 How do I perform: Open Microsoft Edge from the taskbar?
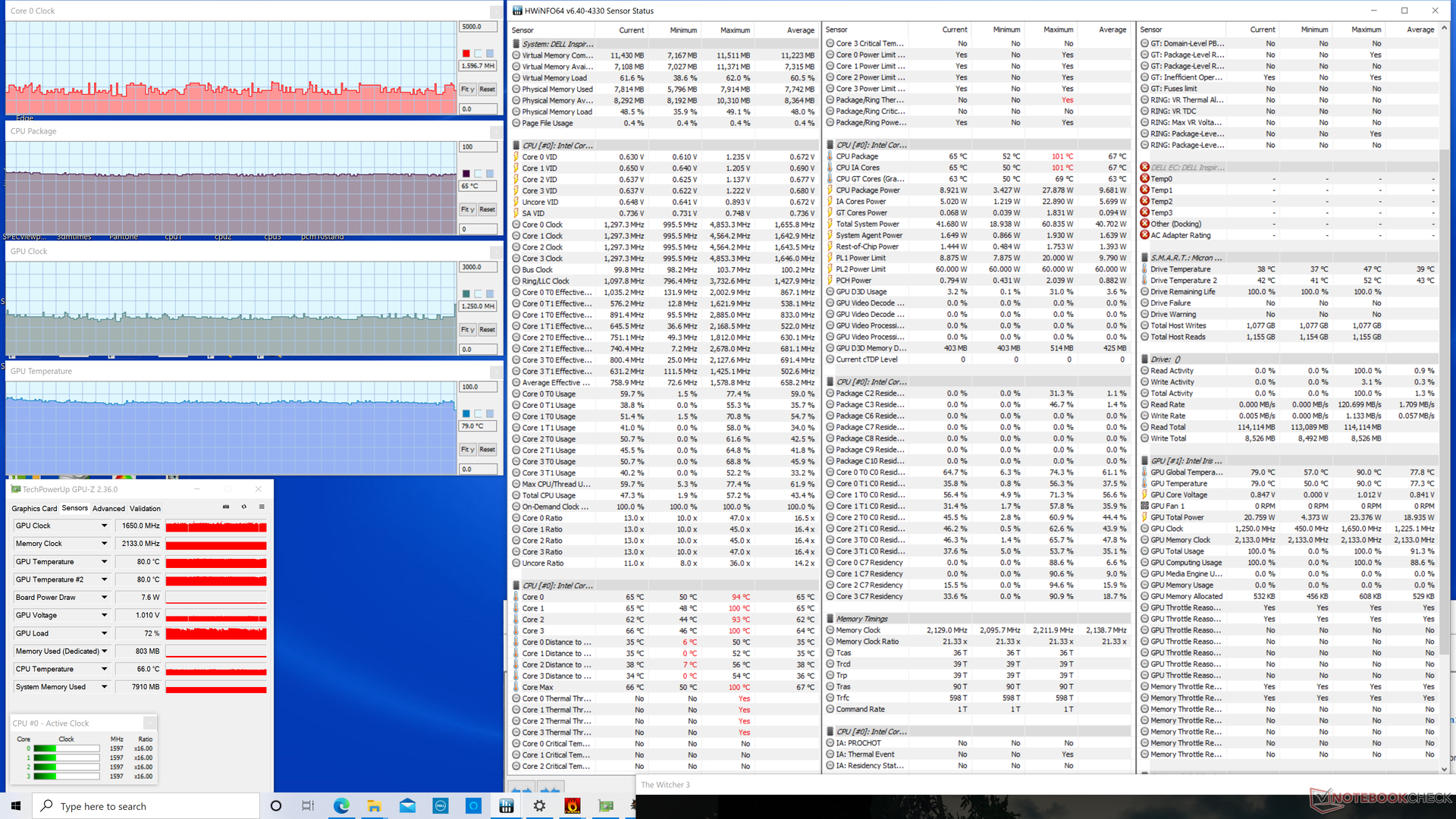[341, 806]
